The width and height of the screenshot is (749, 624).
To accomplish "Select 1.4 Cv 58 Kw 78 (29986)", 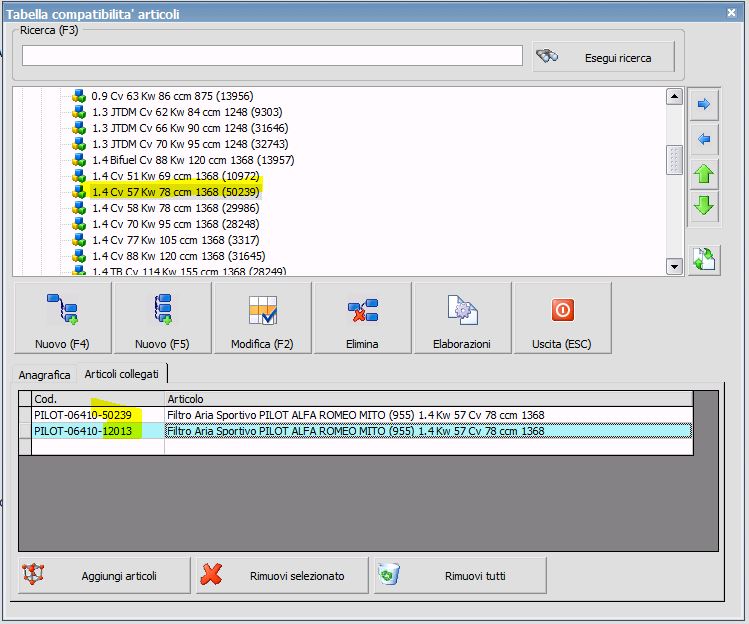I will tap(175, 208).
